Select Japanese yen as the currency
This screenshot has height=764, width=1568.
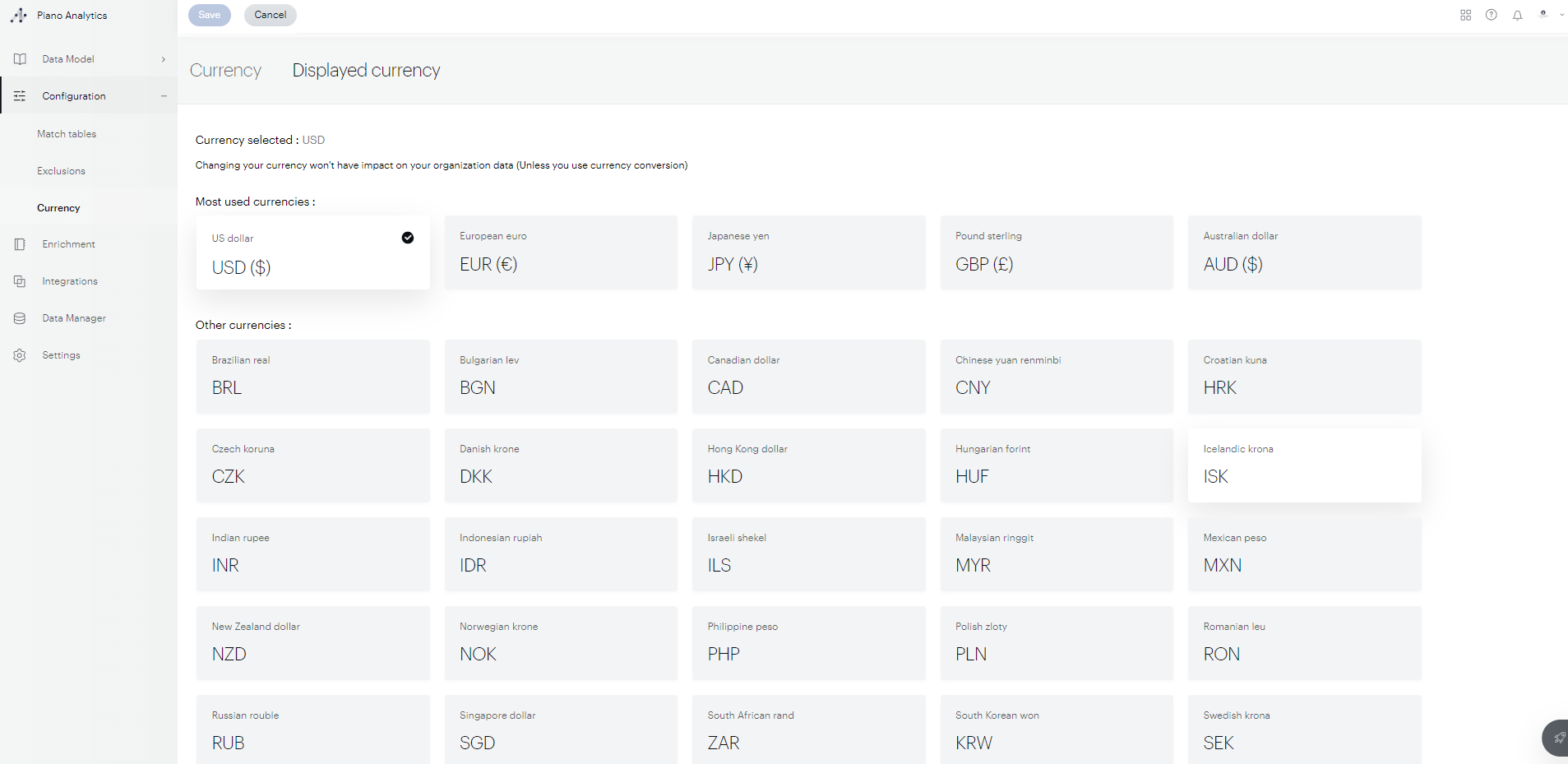click(x=808, y=252)
